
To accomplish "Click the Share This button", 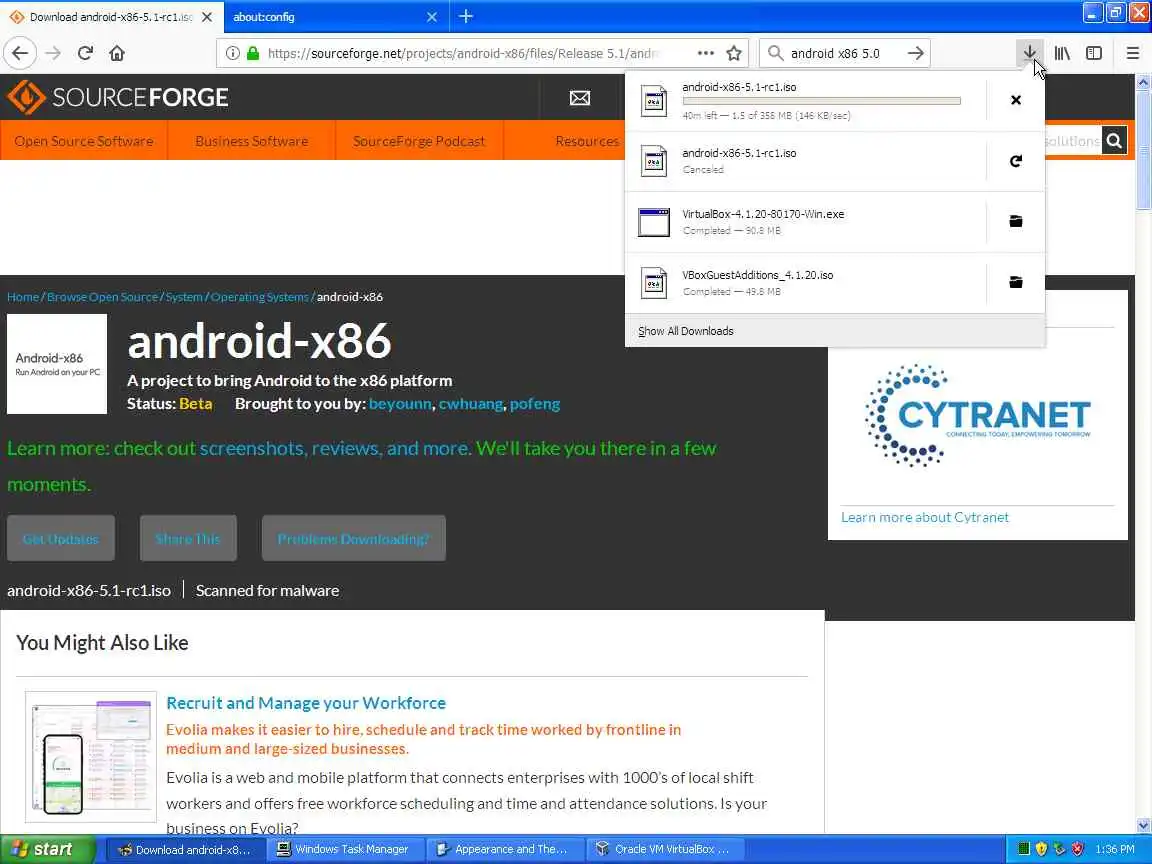I will [188, 539].
